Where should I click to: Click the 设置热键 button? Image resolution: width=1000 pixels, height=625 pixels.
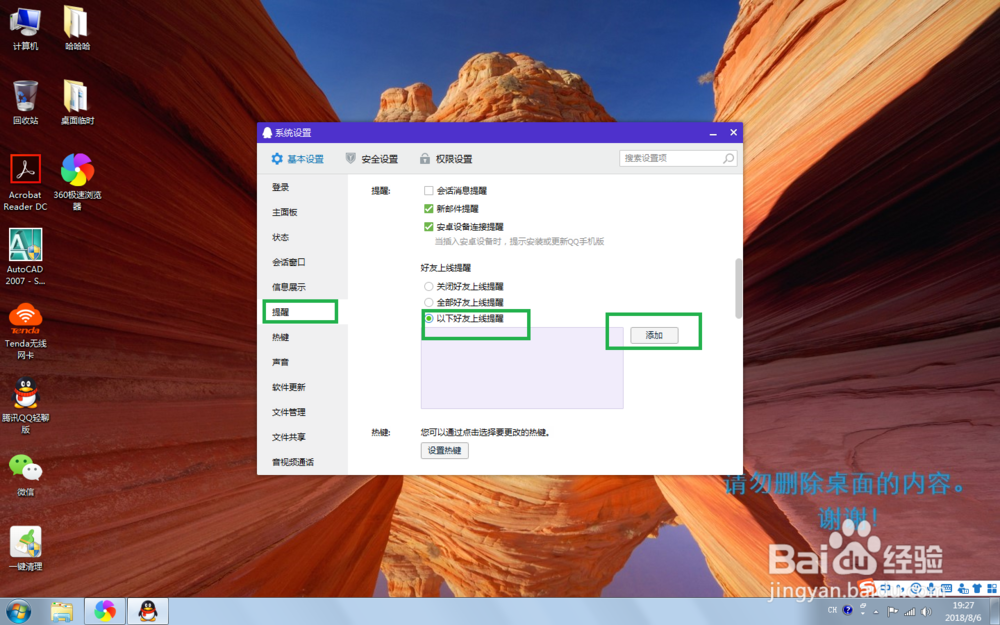(x=443, y=451)
